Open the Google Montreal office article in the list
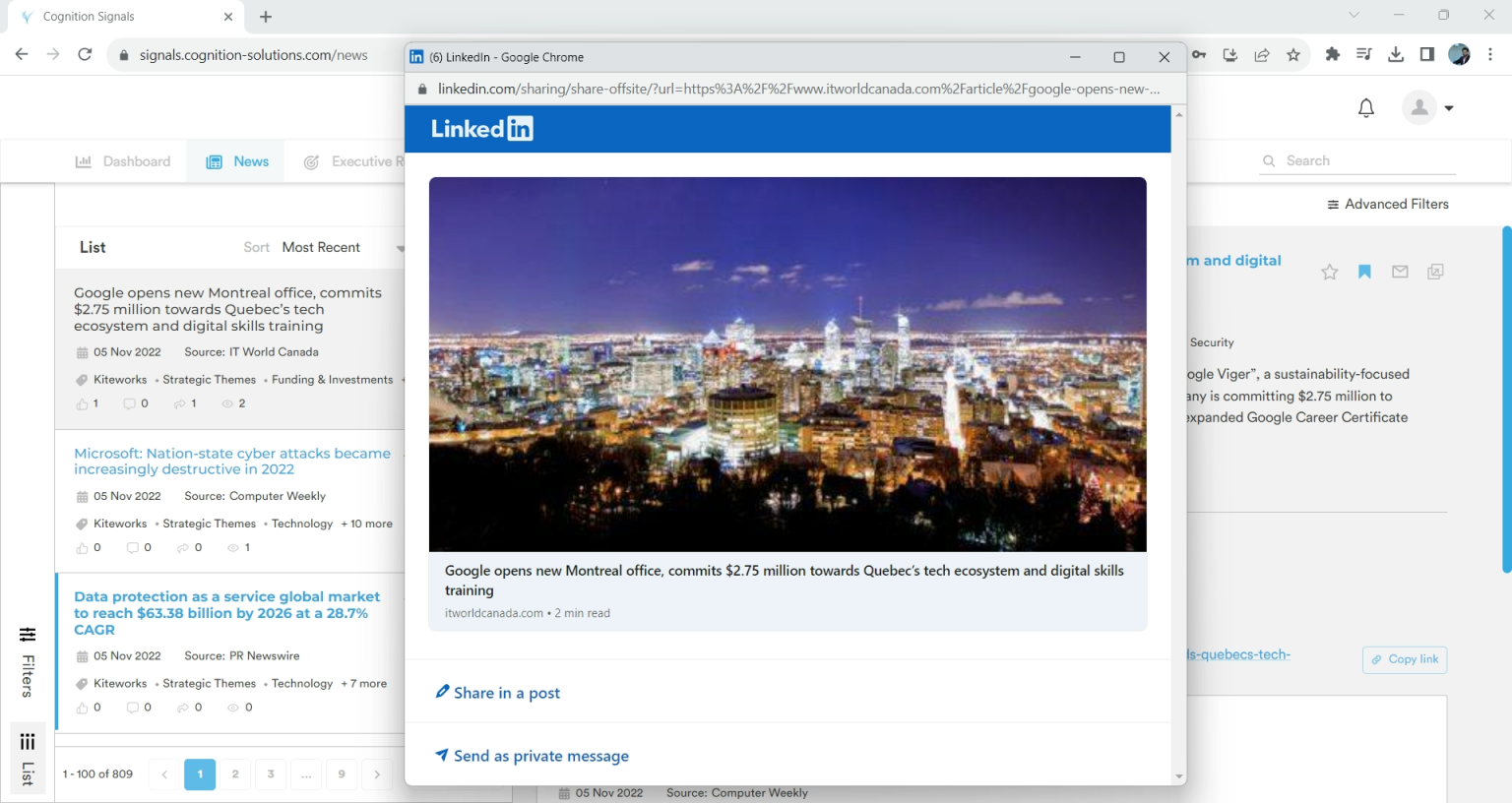The height and width of the screenshot is (803, 1512). click(227, 309)
